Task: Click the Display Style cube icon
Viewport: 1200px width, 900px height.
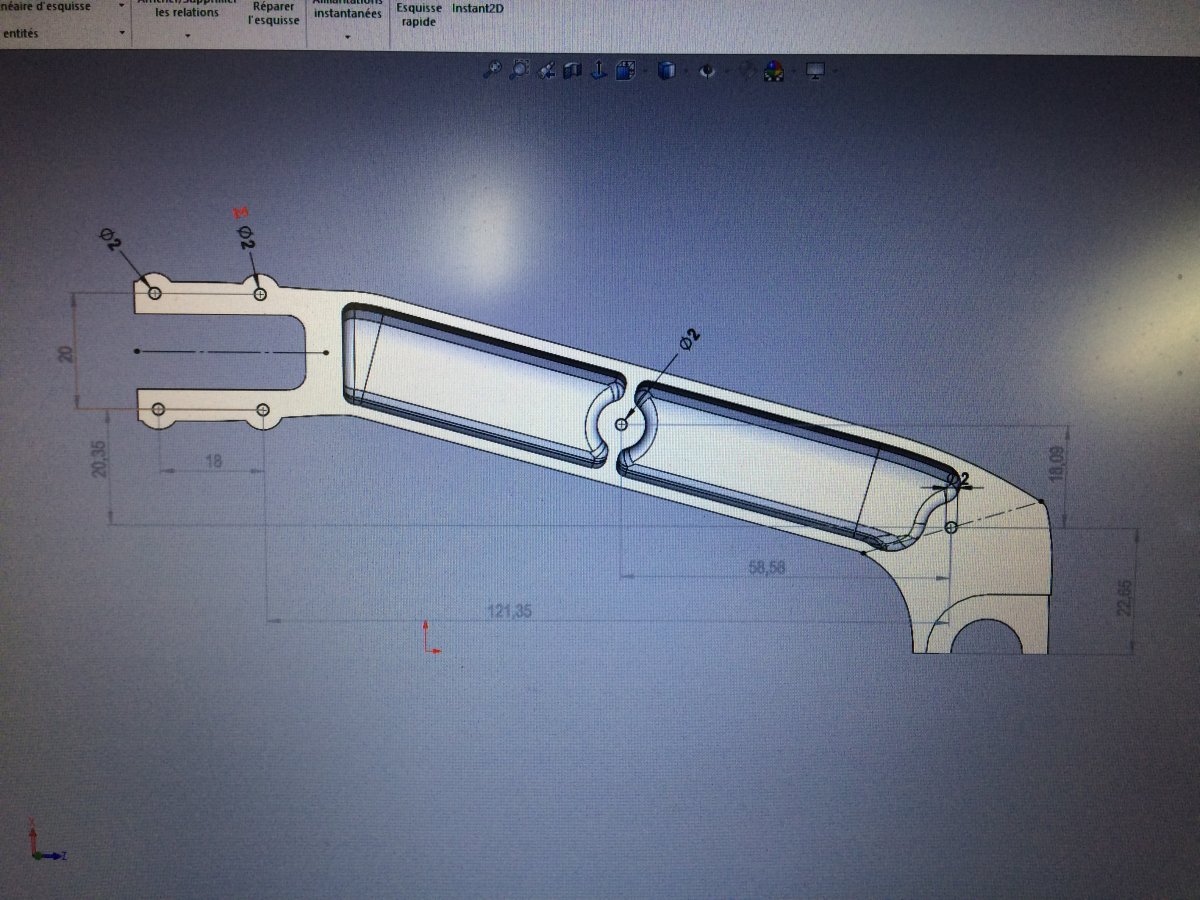Action: [x=668, y=70]
